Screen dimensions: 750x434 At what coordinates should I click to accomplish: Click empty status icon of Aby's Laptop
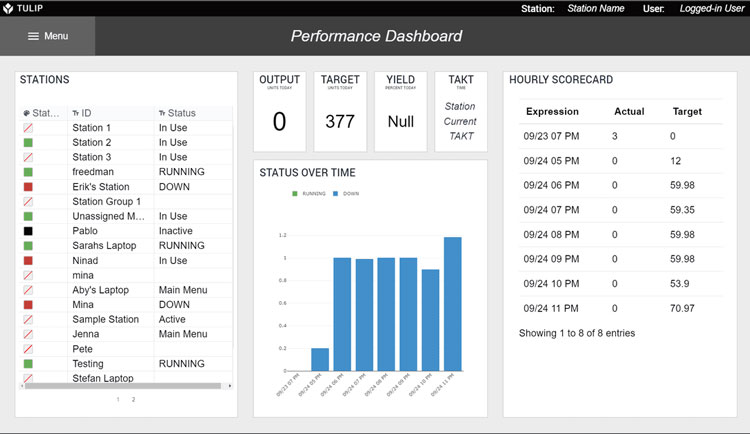click(28, 290)
